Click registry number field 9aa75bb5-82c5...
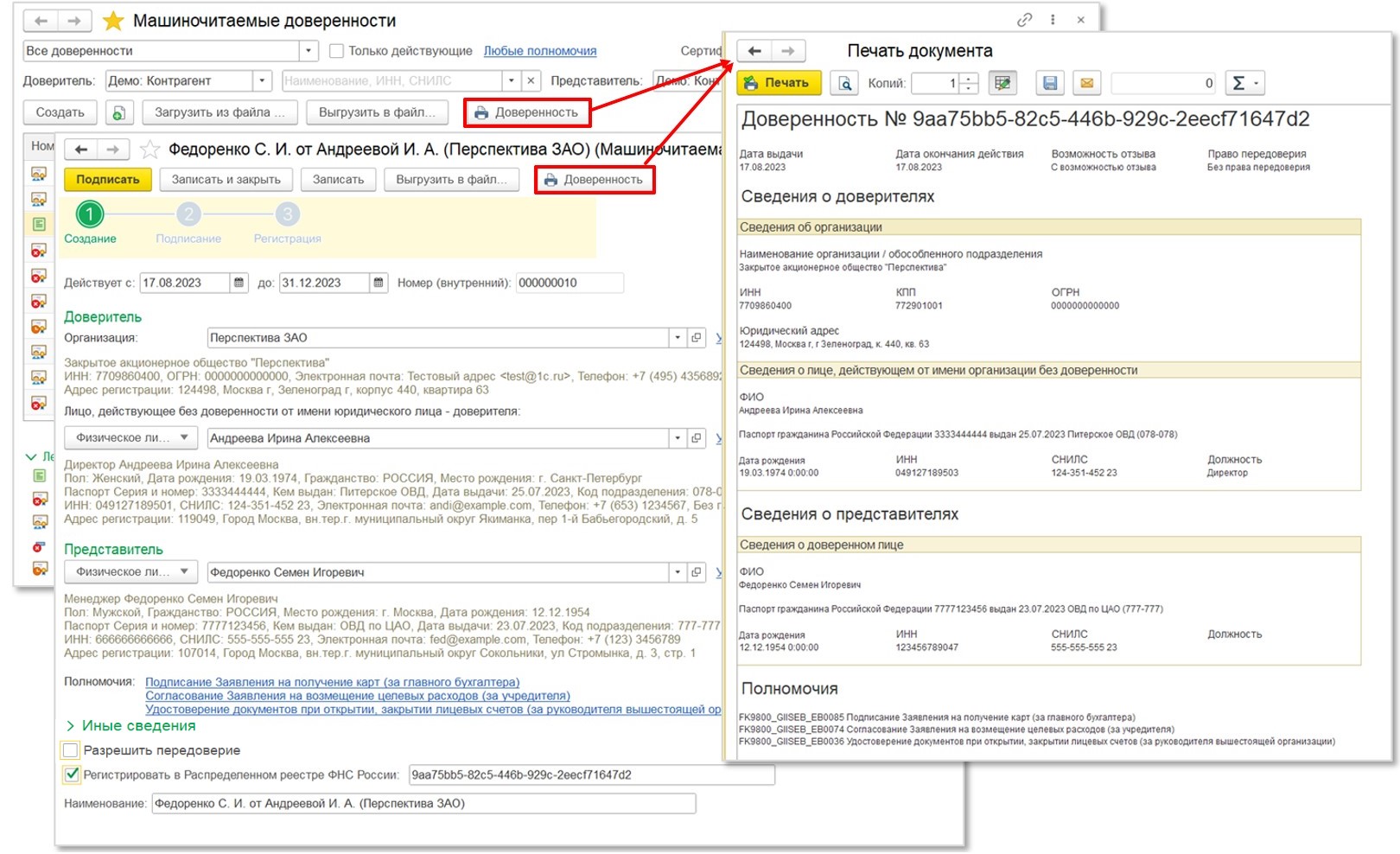This screenshot has height=854, width=1400. coord(591,775)
